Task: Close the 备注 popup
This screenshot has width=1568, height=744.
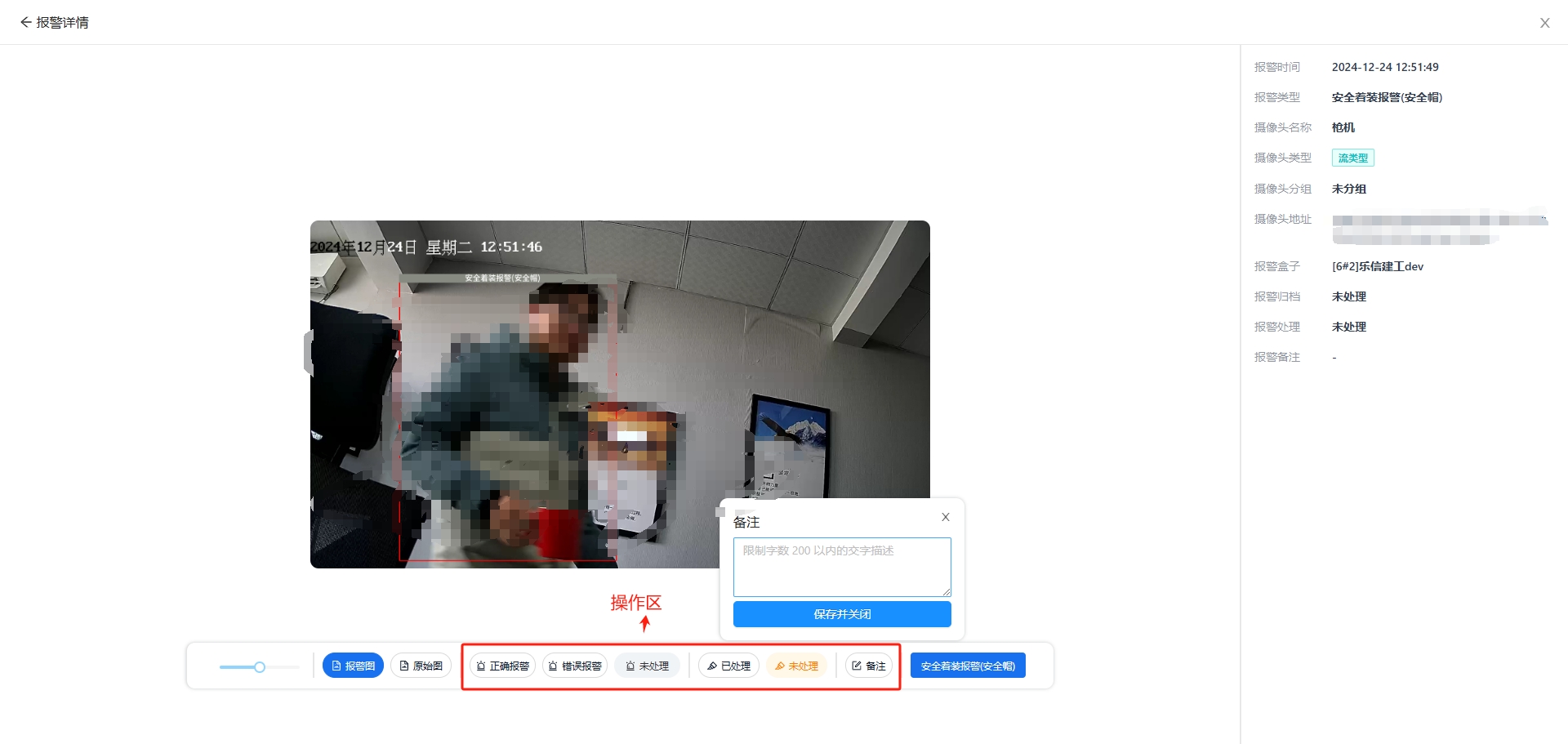Action: tap(945, 517)
